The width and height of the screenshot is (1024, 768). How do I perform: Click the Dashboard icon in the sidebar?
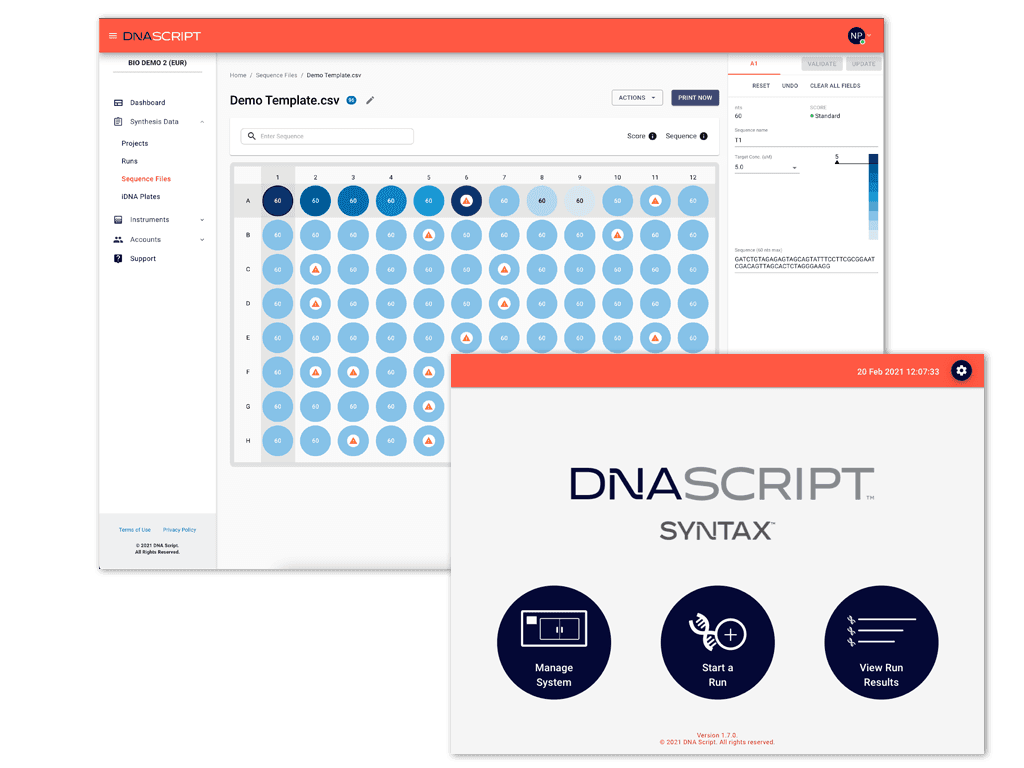118,103
